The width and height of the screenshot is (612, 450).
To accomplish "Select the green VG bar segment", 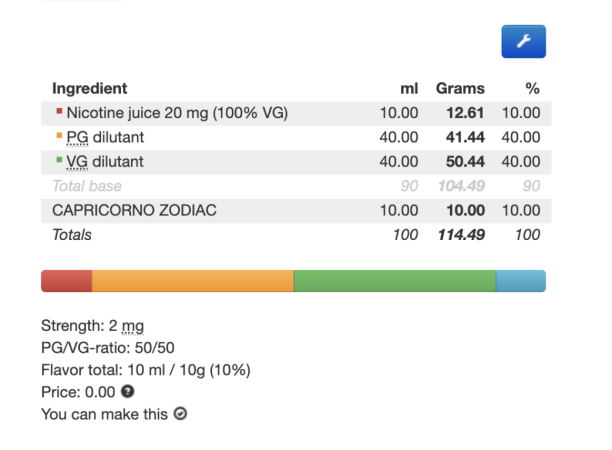I will [395, 281].
